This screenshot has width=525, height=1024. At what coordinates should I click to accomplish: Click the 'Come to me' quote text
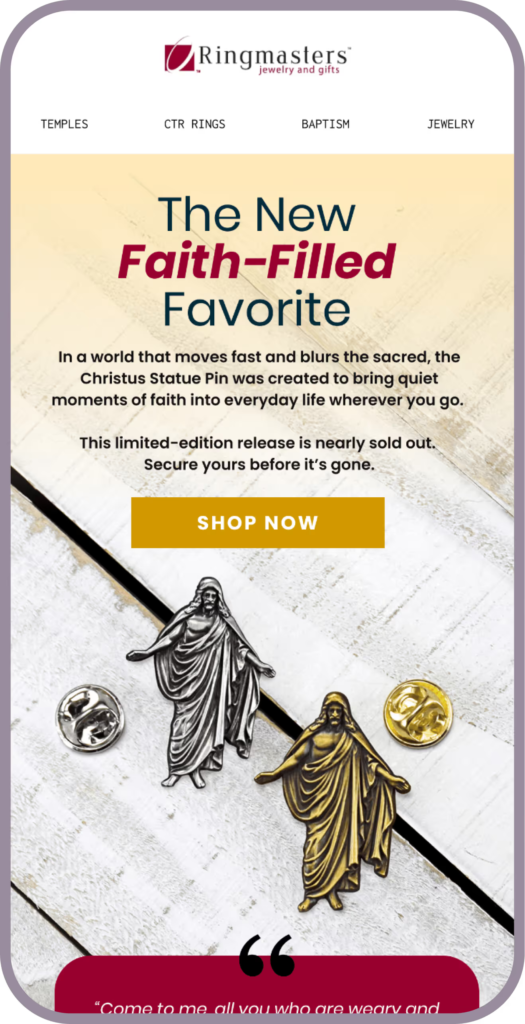(266, 1007)
